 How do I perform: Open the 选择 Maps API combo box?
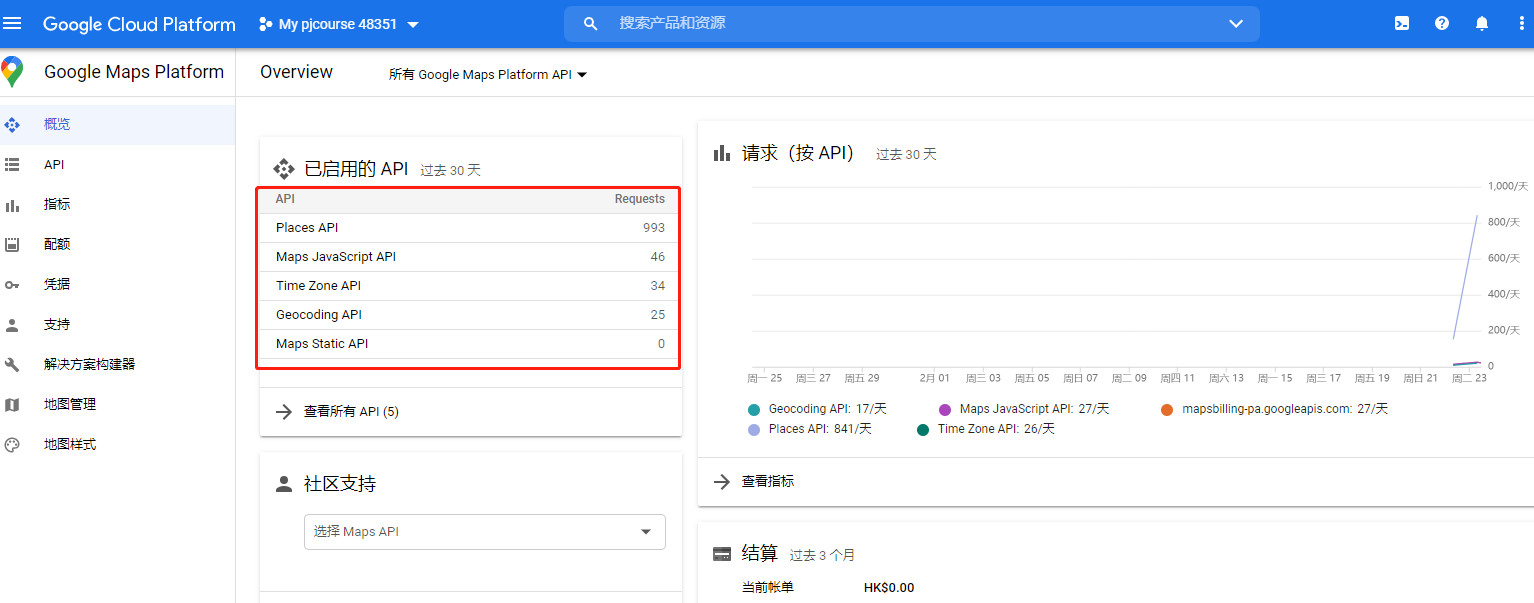click(484, 531)
